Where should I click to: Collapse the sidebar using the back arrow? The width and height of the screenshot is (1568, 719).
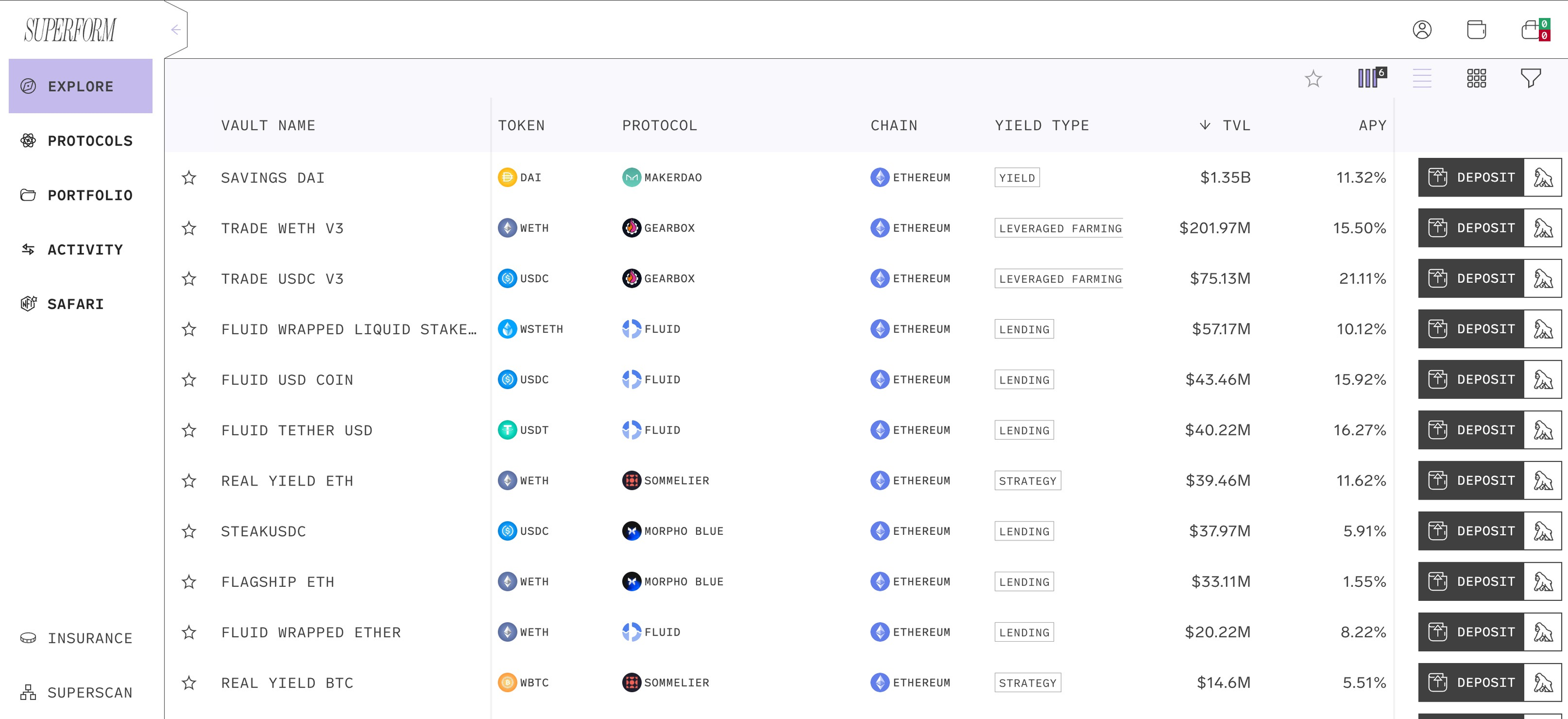point(176,29)
